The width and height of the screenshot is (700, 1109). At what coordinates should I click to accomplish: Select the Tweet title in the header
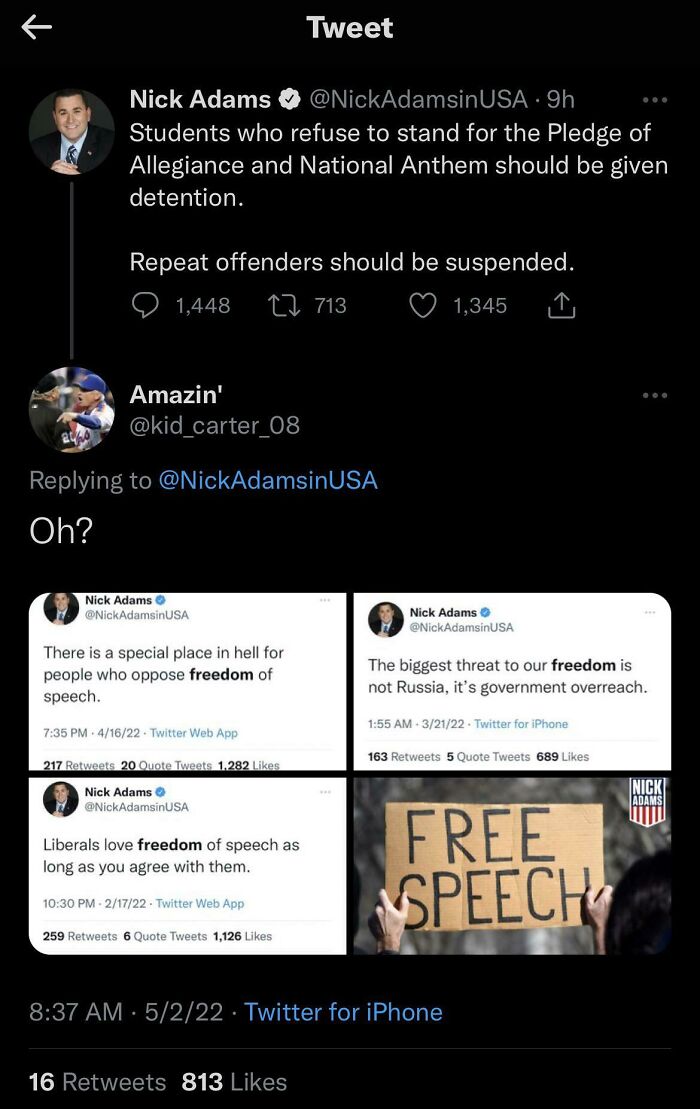click(349, 27)
